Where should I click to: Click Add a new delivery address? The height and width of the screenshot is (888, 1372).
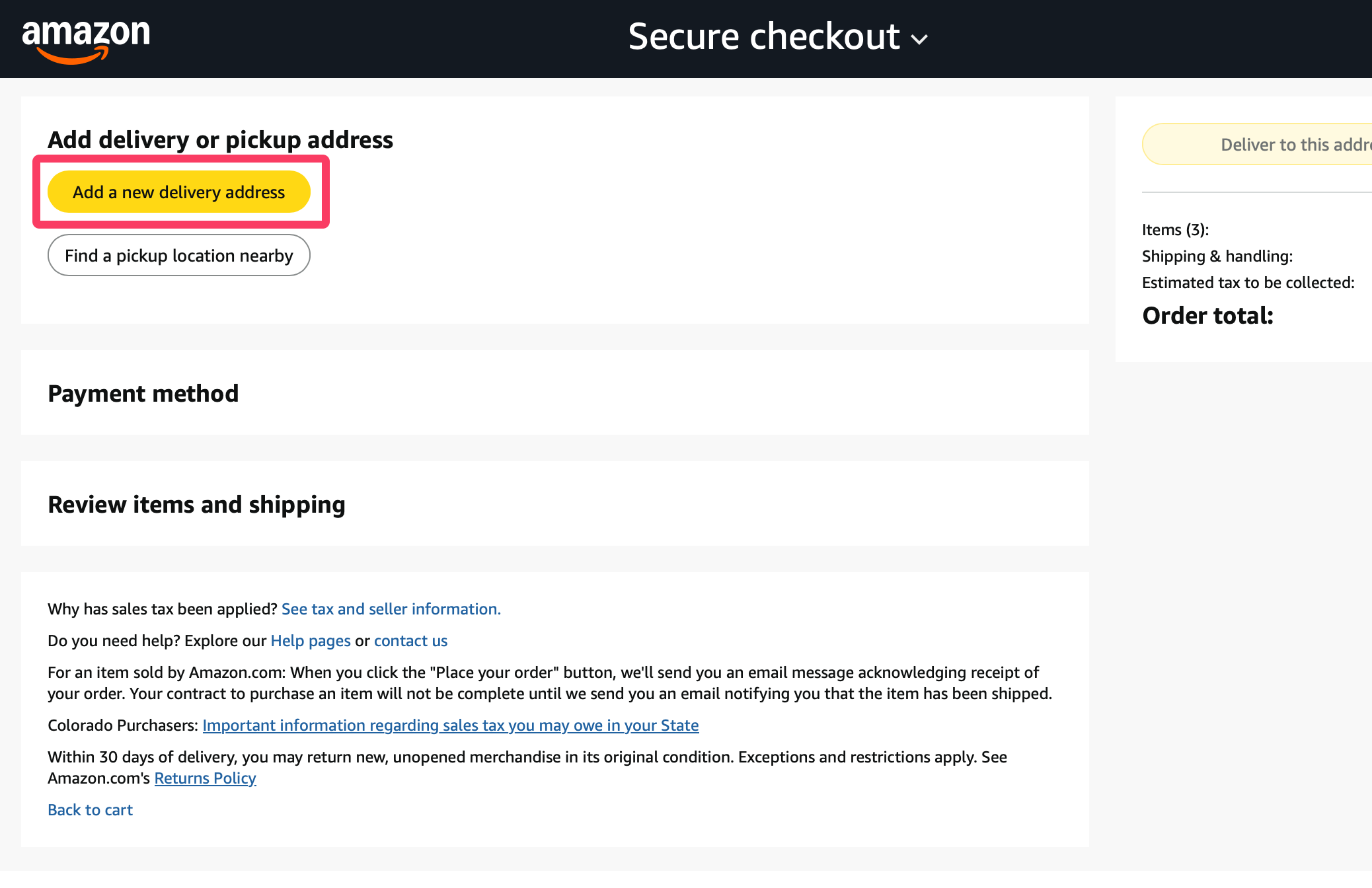[x=178, y=192]
